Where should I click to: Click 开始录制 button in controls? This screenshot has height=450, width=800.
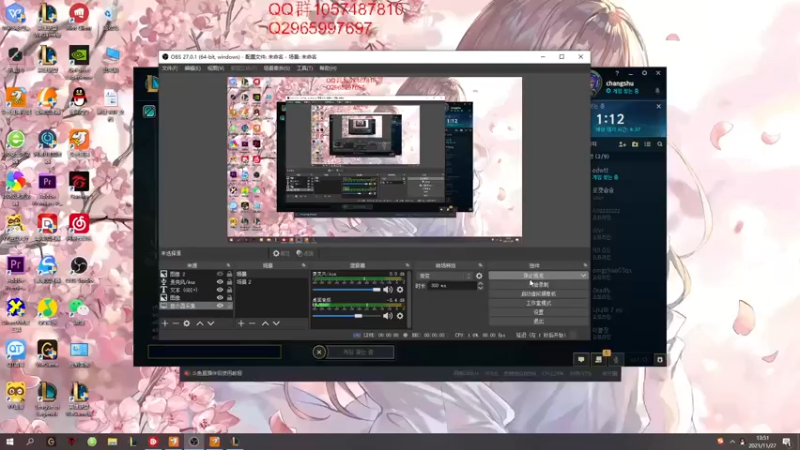click(538, 285)
